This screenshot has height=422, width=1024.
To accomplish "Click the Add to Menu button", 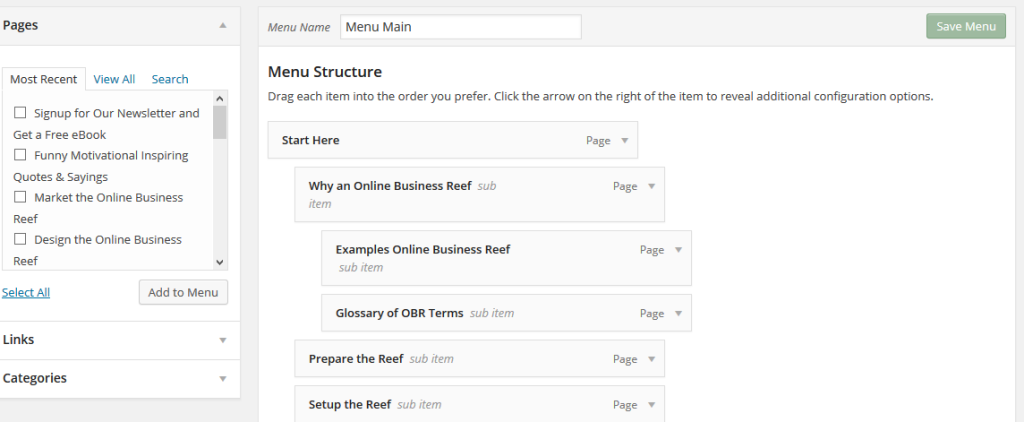I will (183, 292).
